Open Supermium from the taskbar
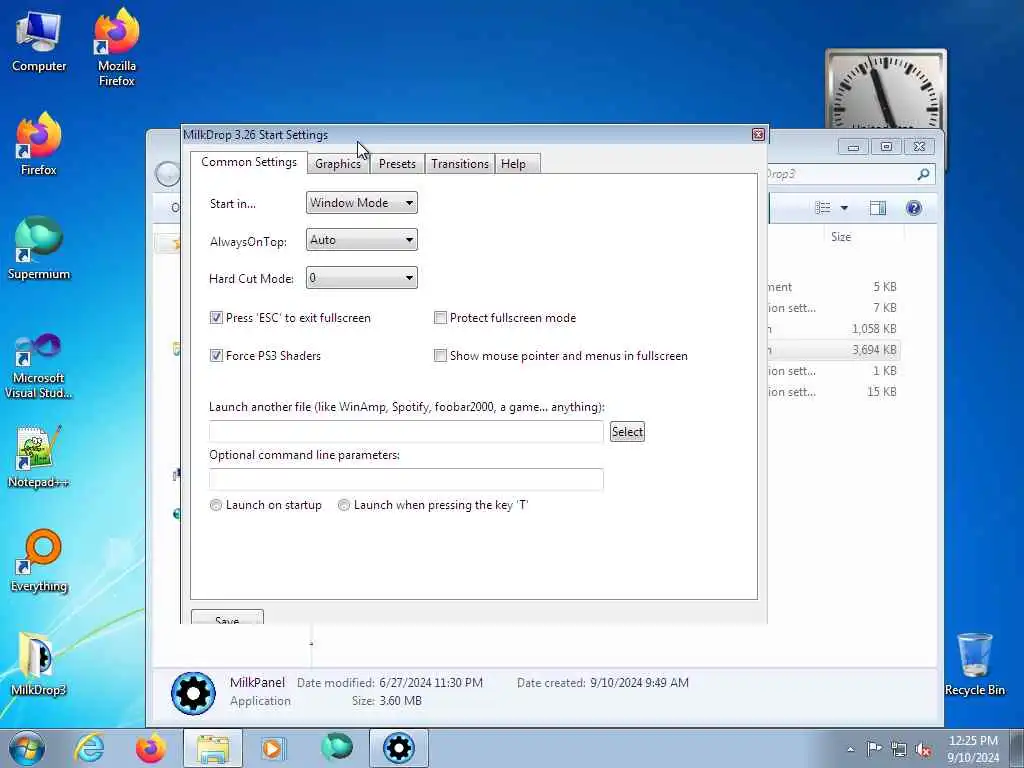 tap(337, 748)
